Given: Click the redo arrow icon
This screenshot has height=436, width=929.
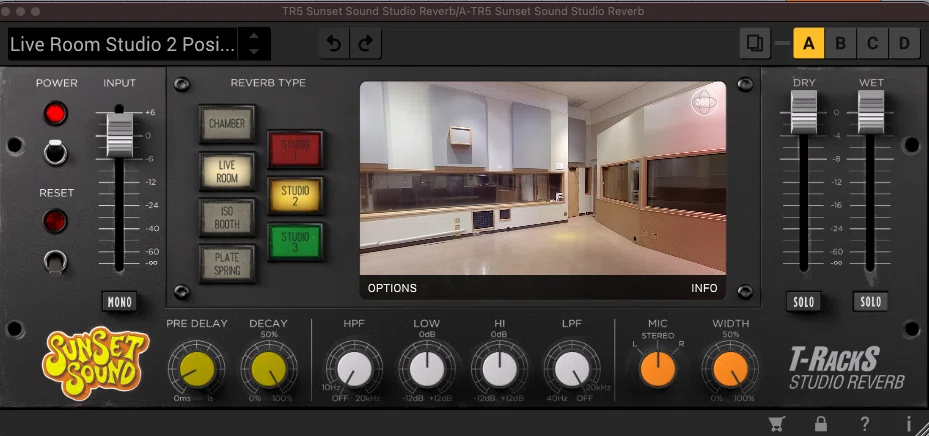Looking at the screenshot, I should [x=366, y=44].
